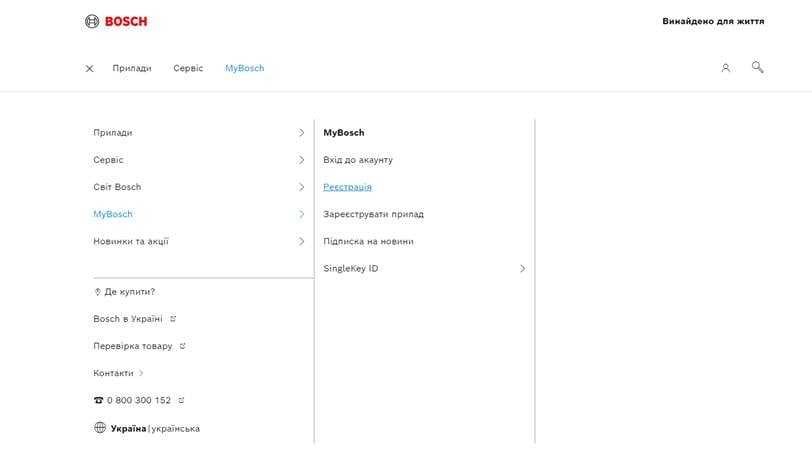Expand the Прилади submenu chevron
812x449 pixels.
(x=301, y=133)
